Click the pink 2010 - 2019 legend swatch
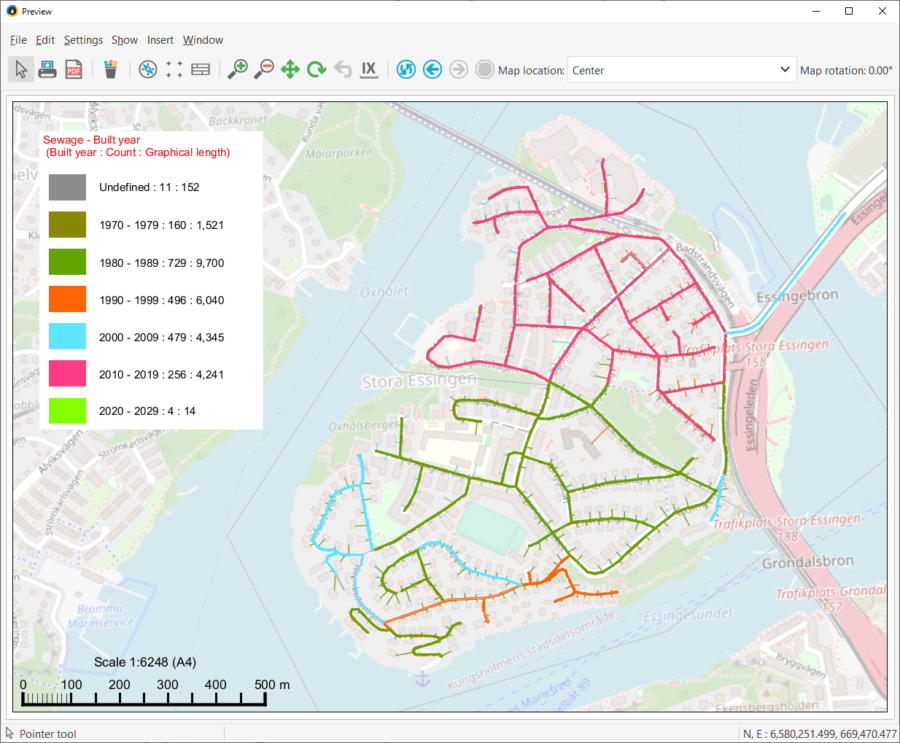The height and width of the screenshot is (743, 900). click(x=67, y=373)
